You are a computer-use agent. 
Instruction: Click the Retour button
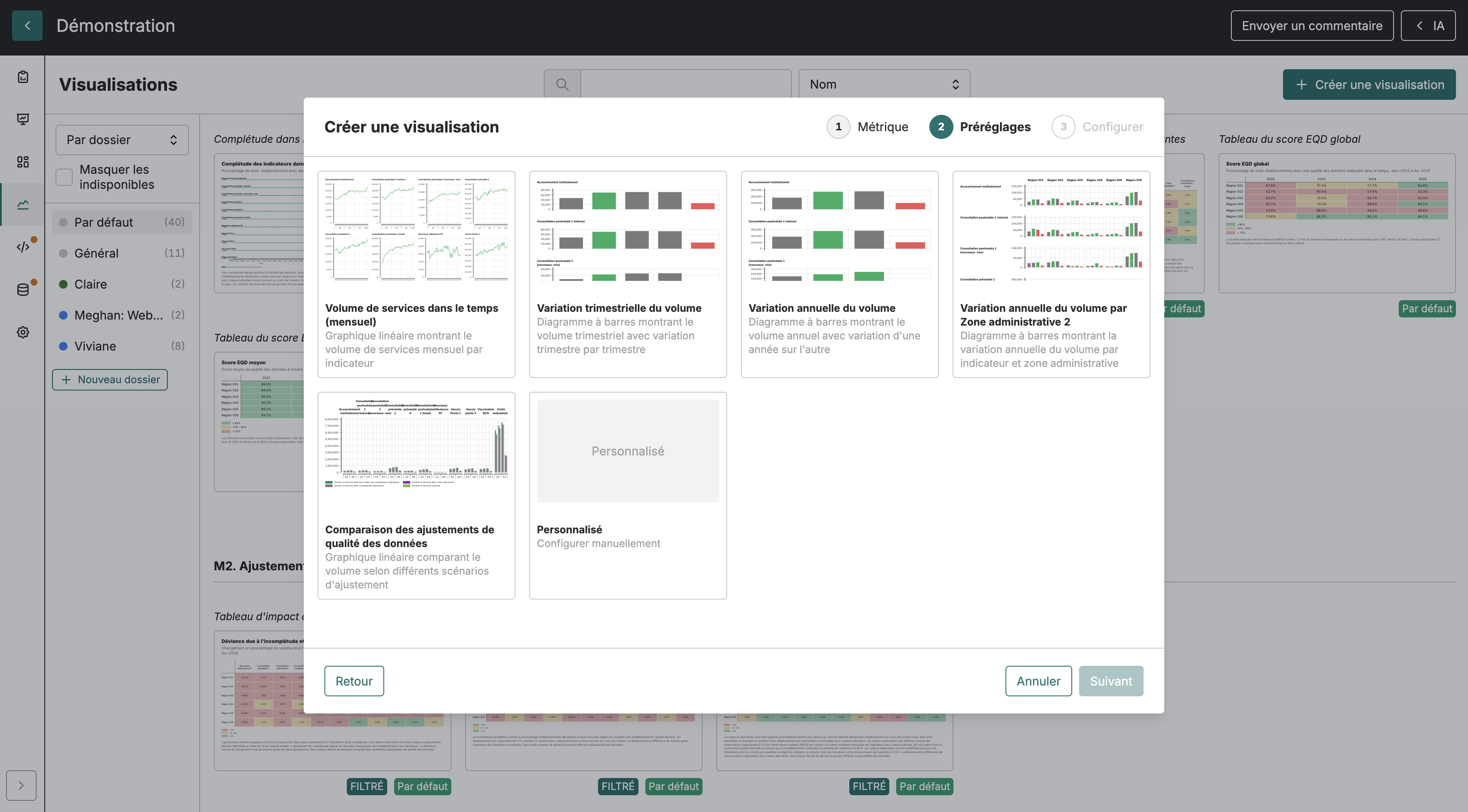pyautogui.click(x=354, y=681)
